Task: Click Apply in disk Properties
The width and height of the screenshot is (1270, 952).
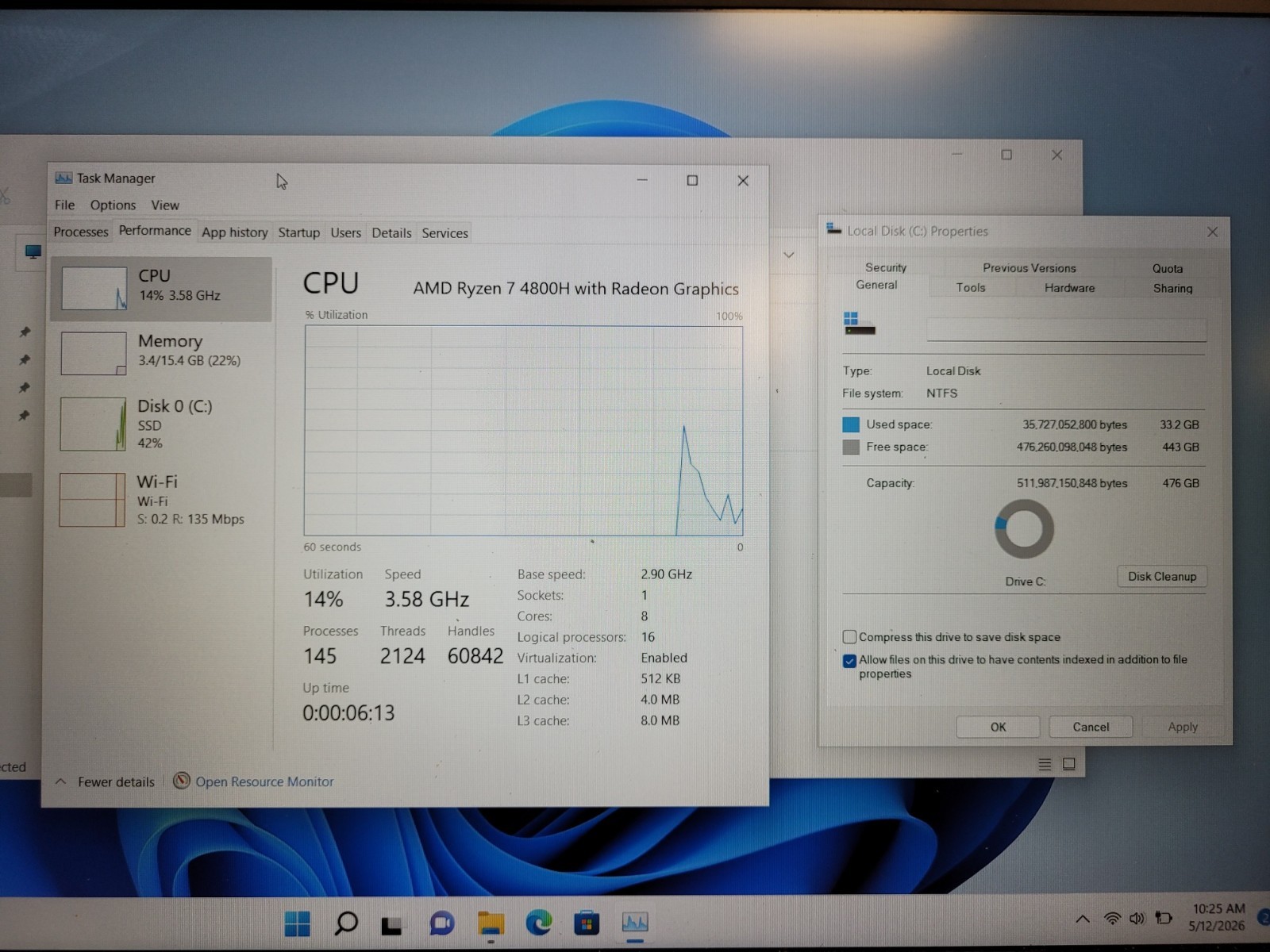Action: (x=1183, y=727)
